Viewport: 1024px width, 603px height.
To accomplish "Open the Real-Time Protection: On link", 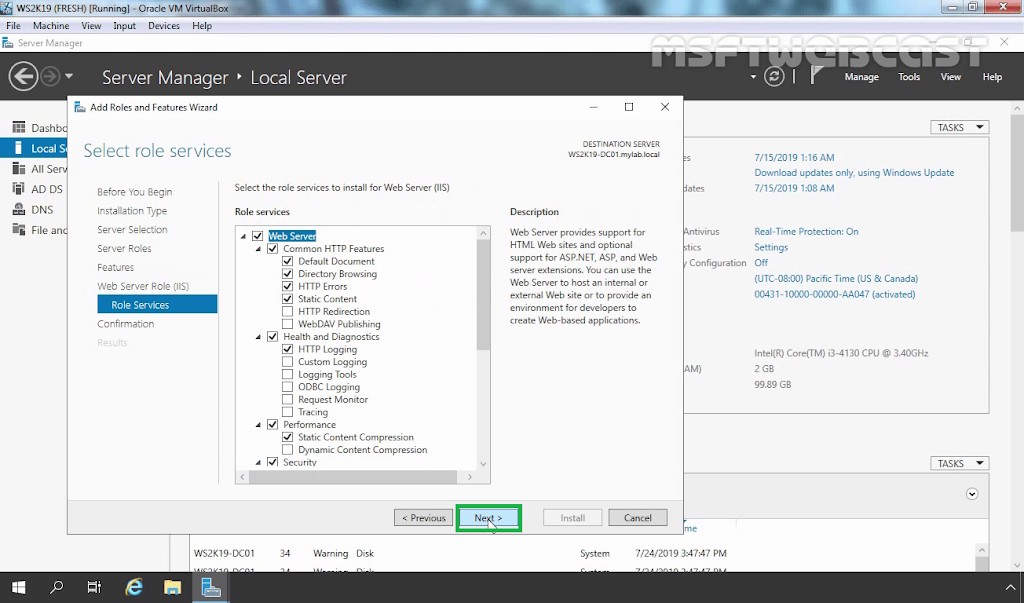I will [x=807, y=231].
